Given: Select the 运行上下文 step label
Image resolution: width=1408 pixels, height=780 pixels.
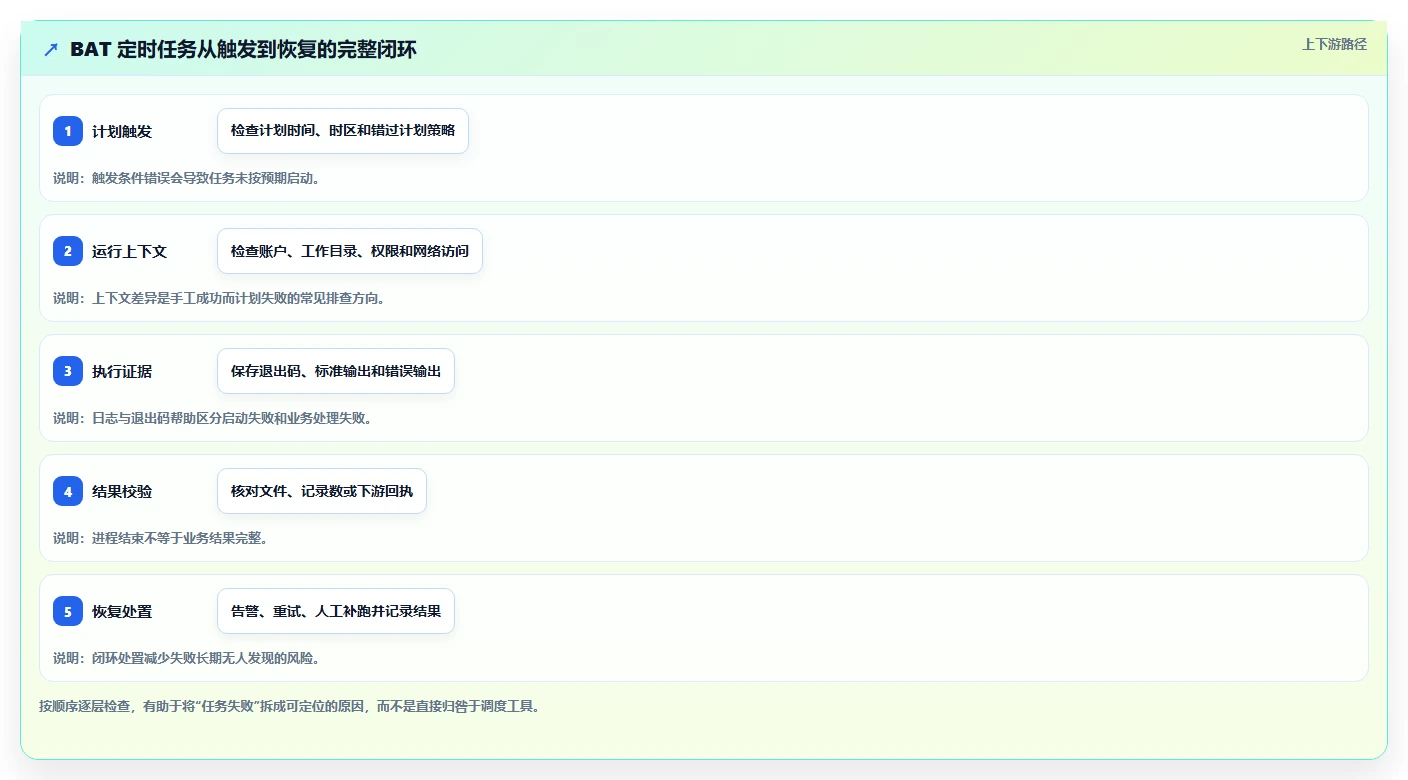Looking at the screenshot, I should click(129, 252).
